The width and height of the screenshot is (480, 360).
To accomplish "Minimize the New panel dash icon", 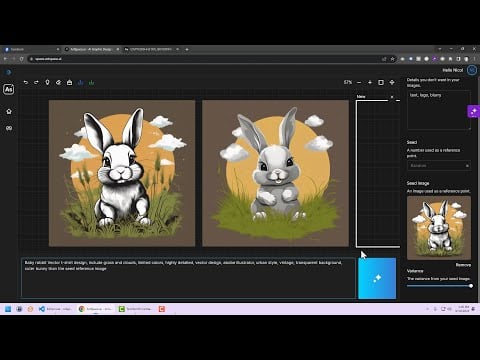I will [398, 100].
